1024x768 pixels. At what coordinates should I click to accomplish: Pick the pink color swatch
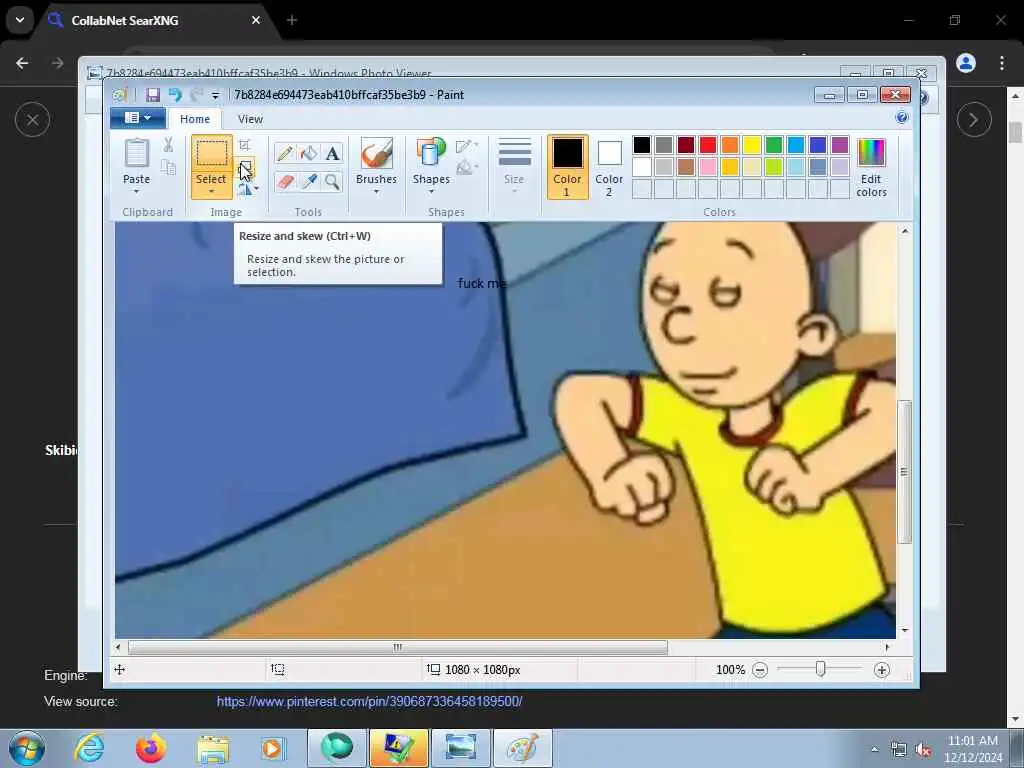707,167
